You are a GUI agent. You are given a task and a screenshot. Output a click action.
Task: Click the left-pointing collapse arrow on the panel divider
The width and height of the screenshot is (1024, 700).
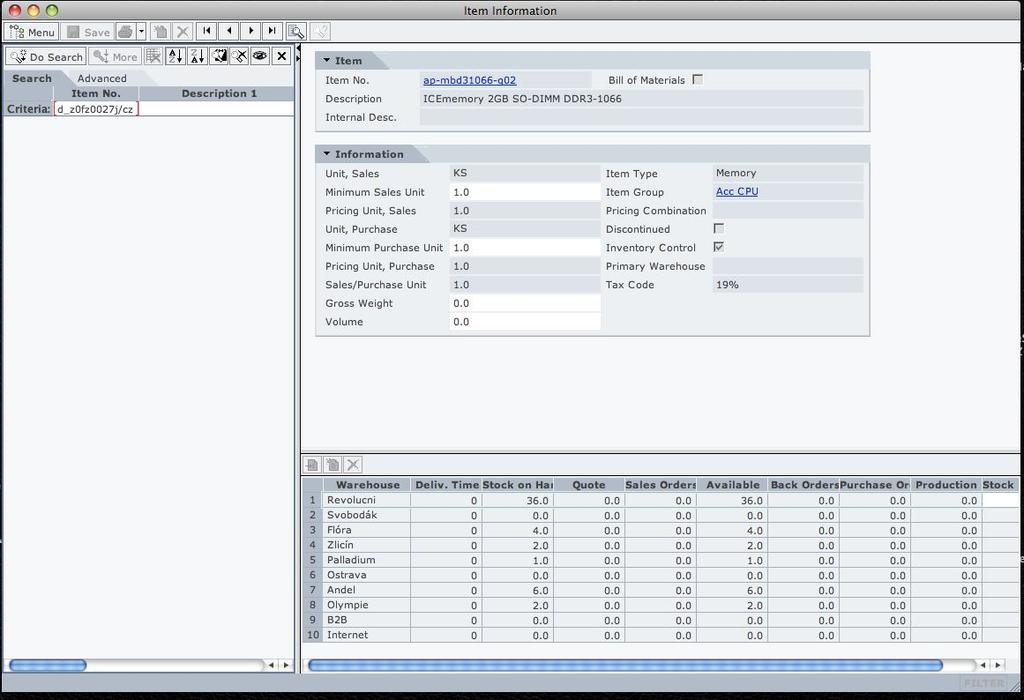click(298, 48)
